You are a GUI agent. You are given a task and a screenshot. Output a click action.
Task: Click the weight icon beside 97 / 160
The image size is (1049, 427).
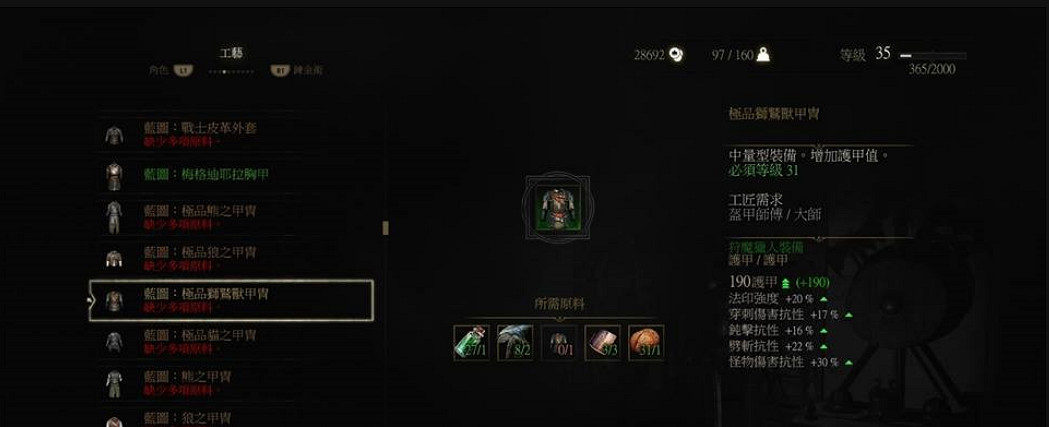point(763,55)
